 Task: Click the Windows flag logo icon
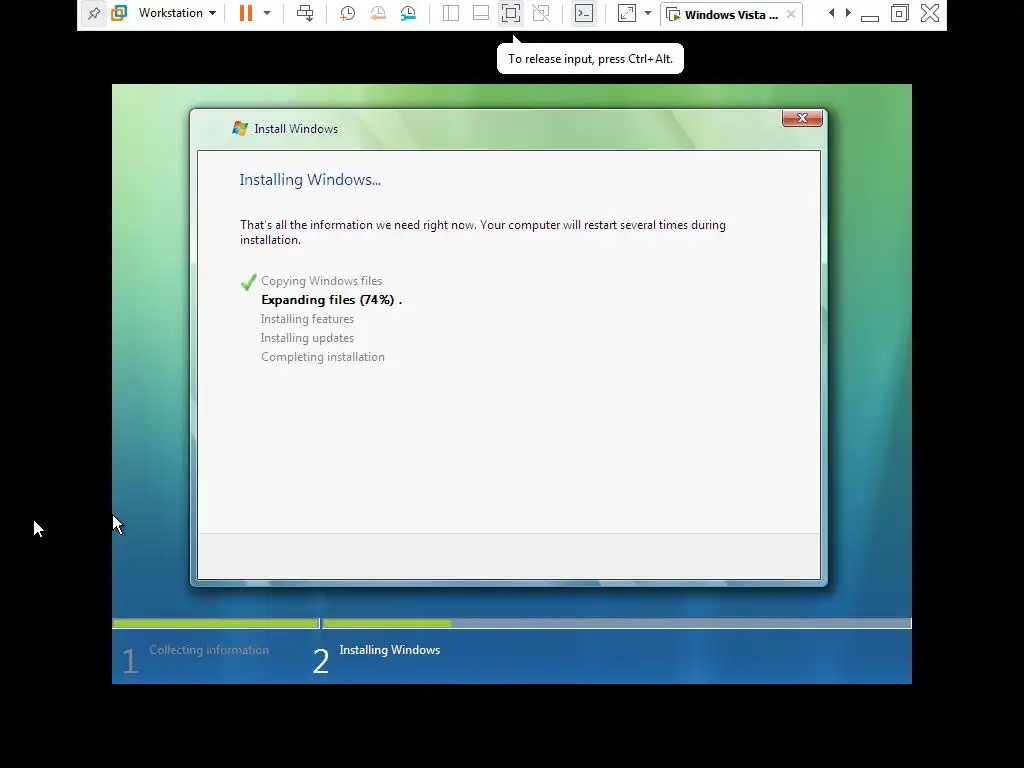[240, 128]
